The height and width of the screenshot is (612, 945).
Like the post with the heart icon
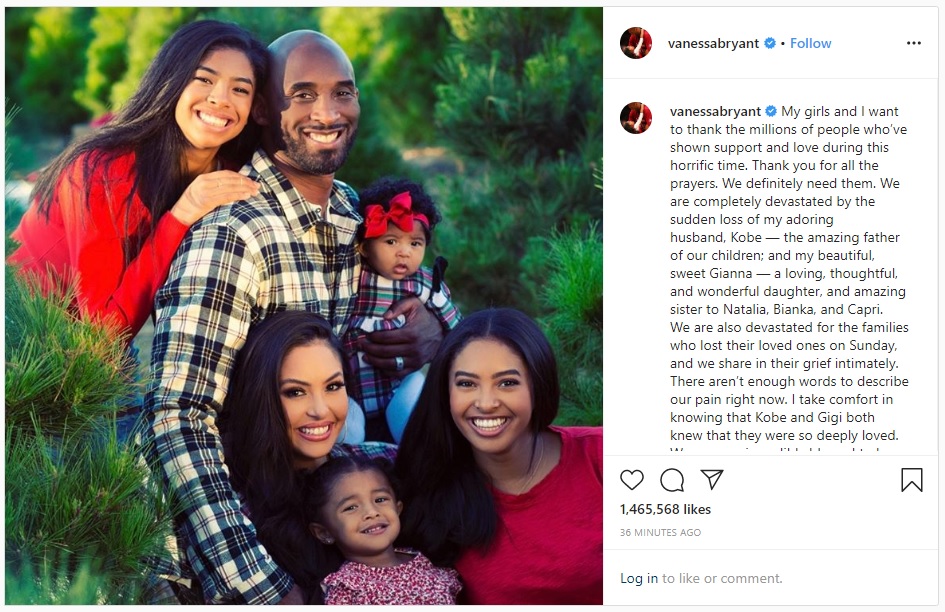coord(632,480)
